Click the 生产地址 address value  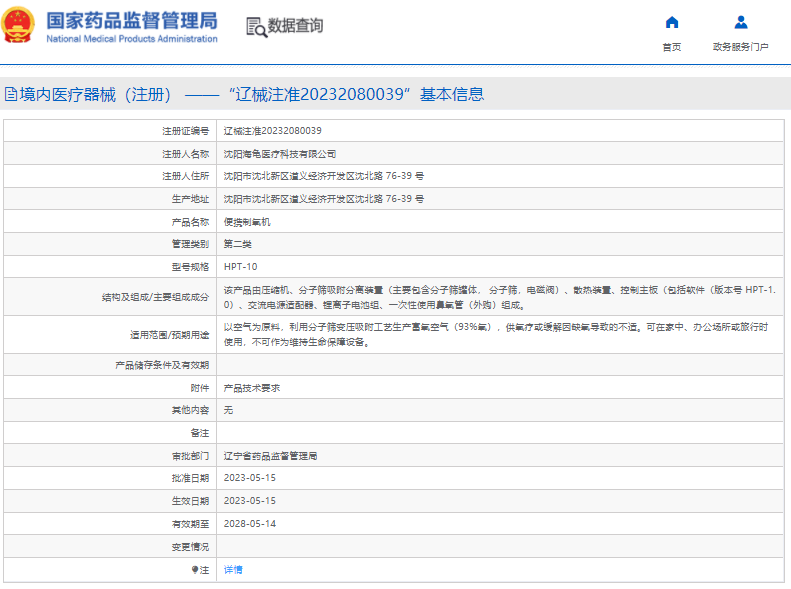(324, 199)
